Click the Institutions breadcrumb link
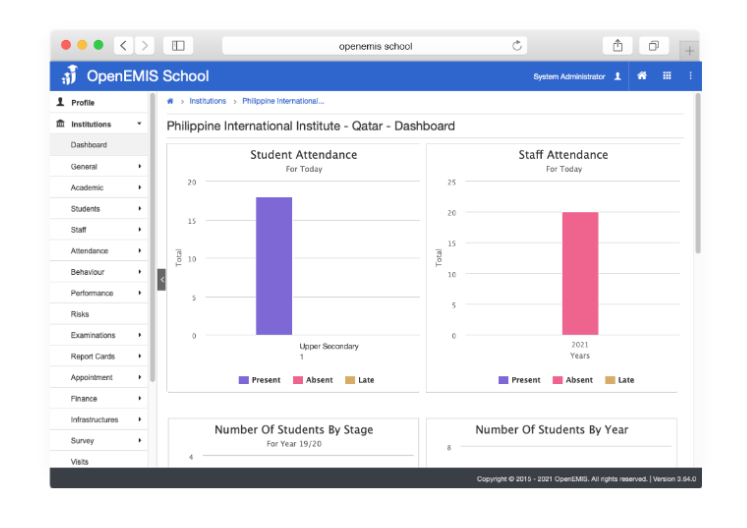 pos(208,101)
